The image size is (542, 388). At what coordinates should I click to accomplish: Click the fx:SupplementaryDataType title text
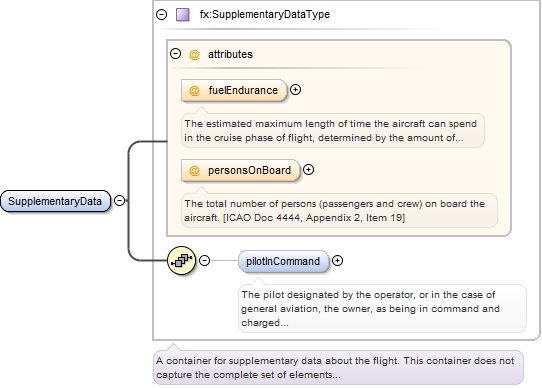pos(265,15)
